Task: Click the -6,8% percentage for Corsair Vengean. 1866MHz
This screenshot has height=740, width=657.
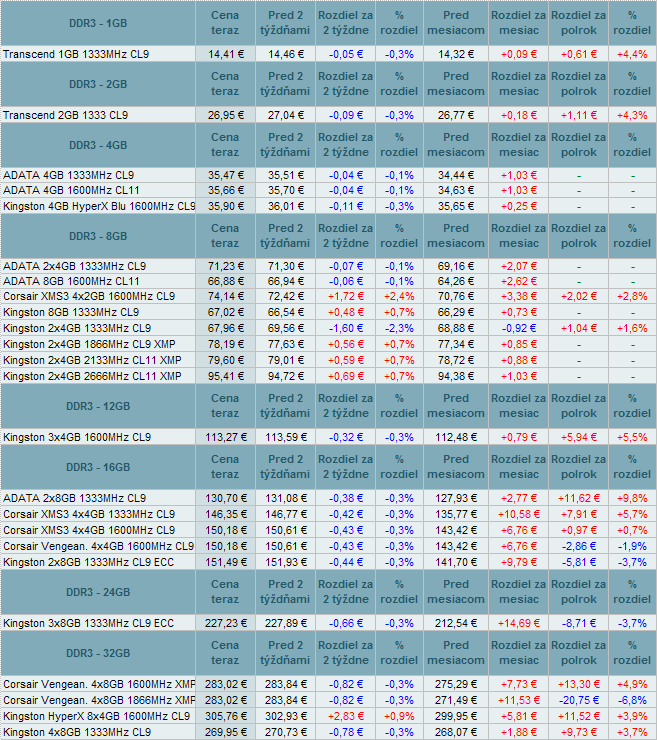Action: (632, 700)
